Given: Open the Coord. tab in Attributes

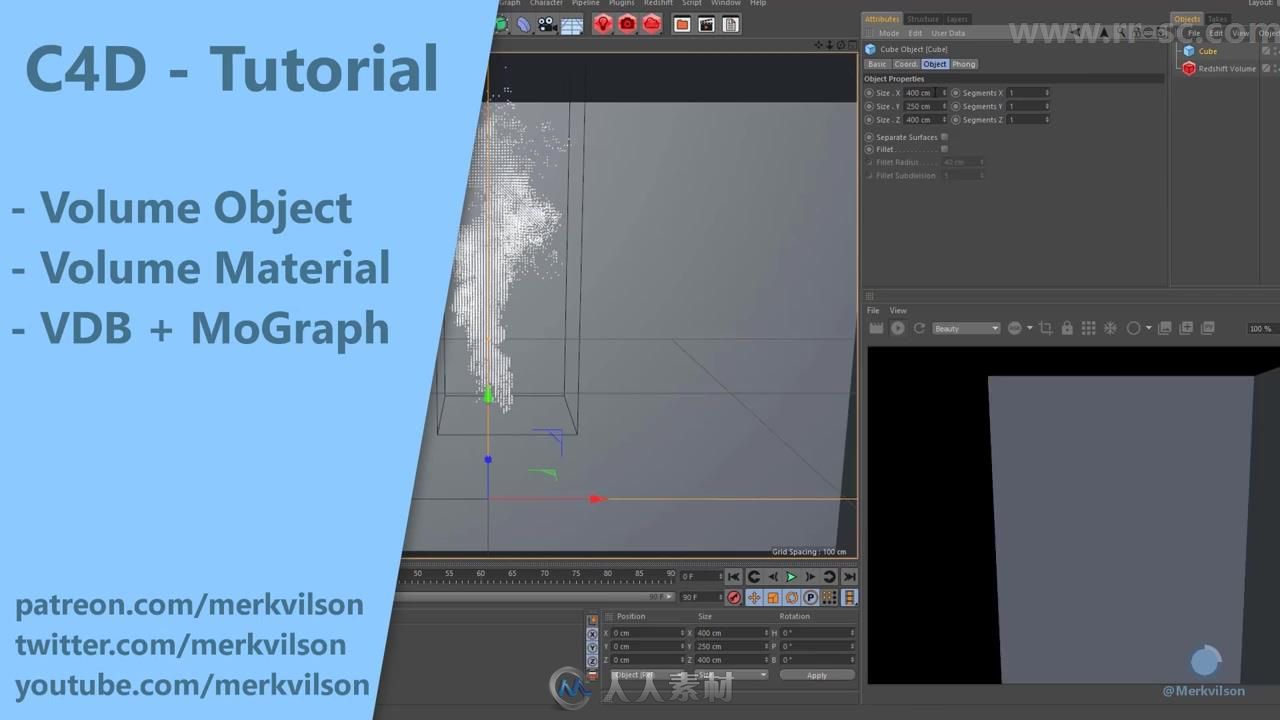Looking at the screenshot, I should pos(906,64).
